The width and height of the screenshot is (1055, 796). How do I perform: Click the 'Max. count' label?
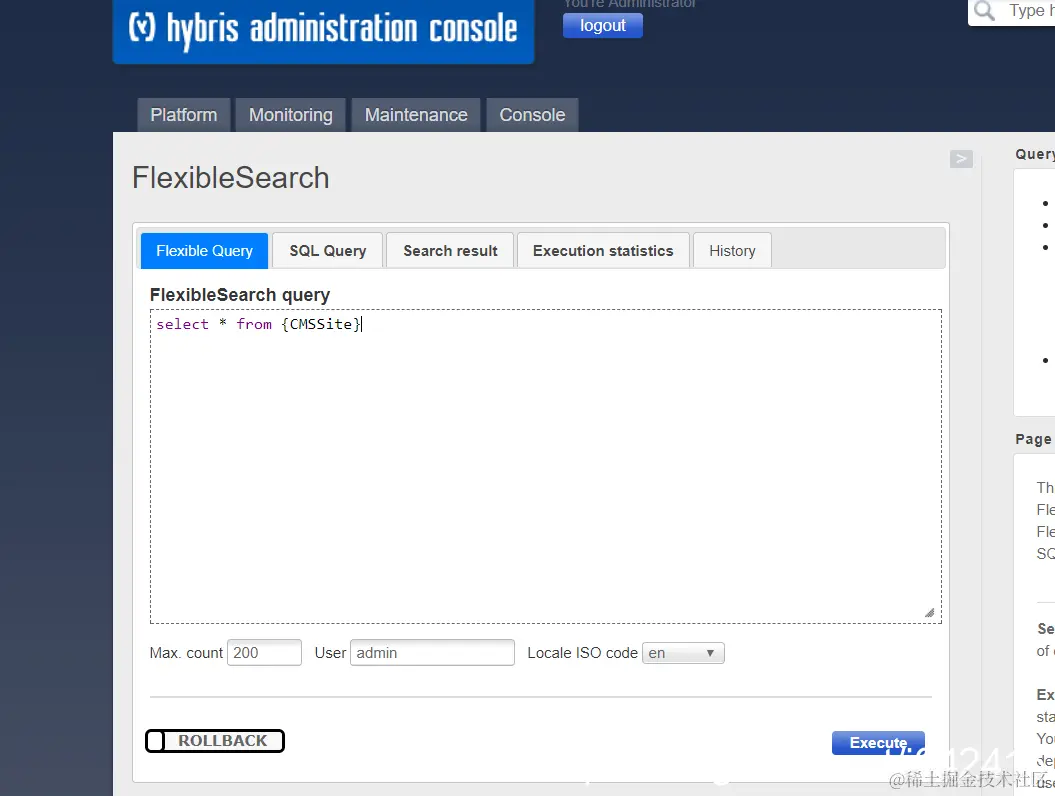point(186,653)
